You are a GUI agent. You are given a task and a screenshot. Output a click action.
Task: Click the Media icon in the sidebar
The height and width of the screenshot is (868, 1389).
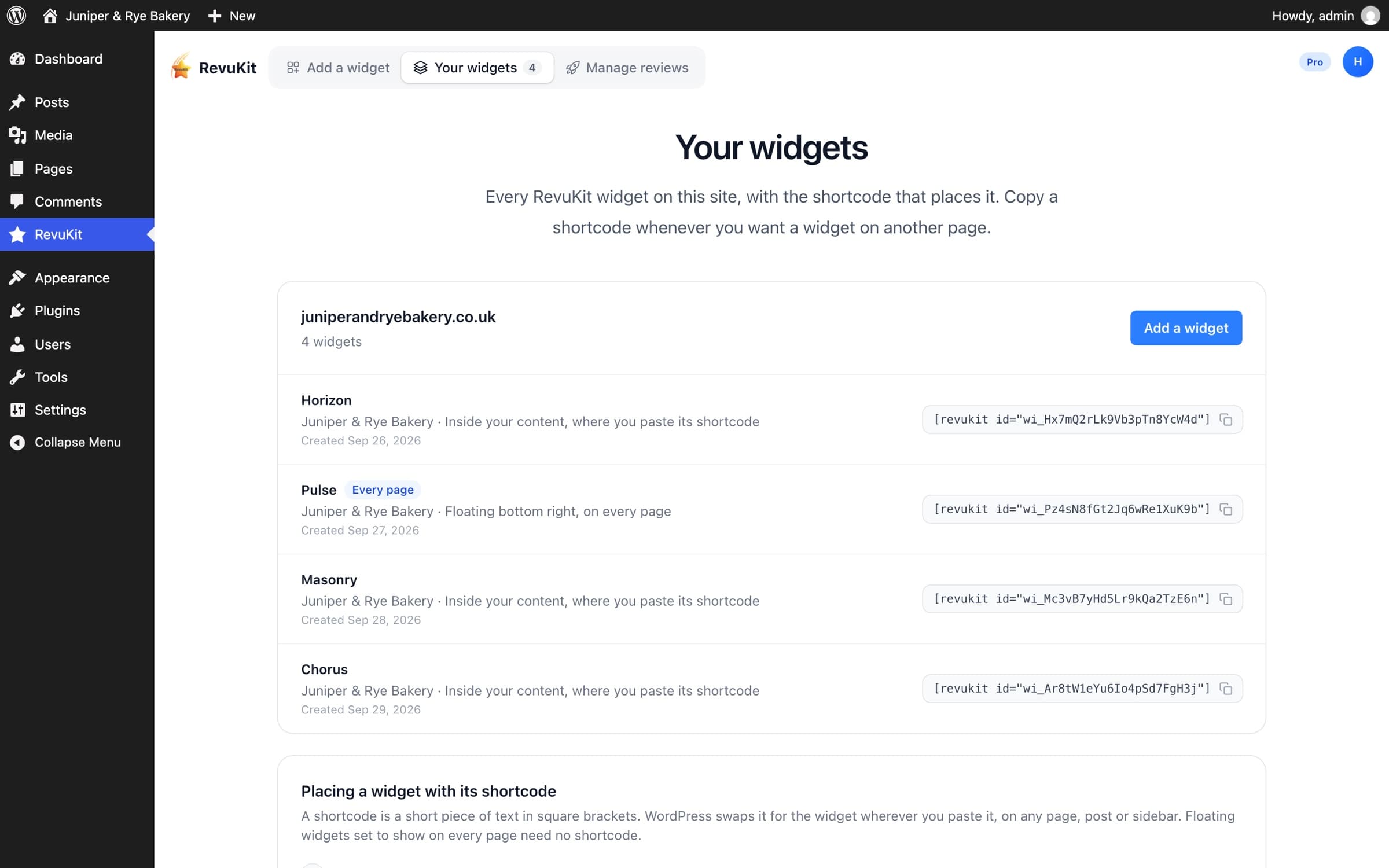click(x=17, y=135)
